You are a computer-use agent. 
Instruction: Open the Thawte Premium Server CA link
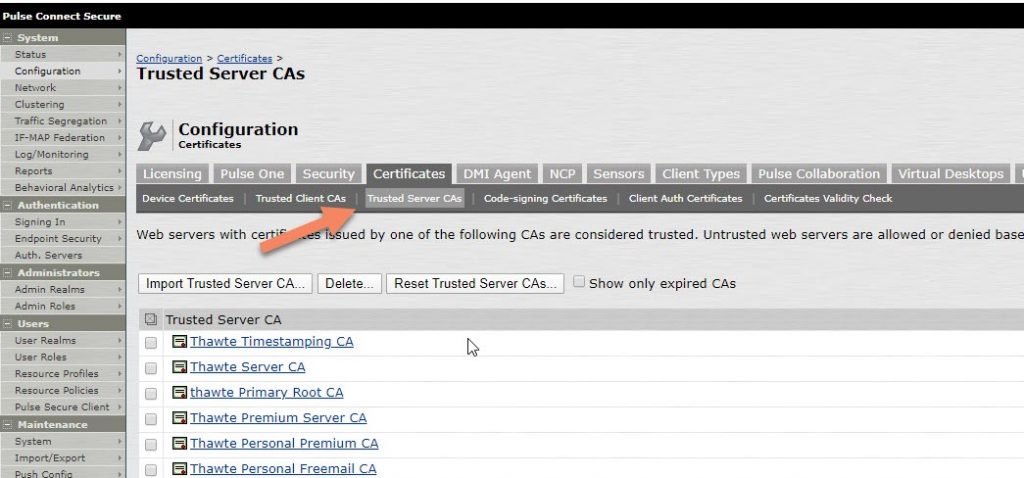pyautogui.click(x=278, y=418)
